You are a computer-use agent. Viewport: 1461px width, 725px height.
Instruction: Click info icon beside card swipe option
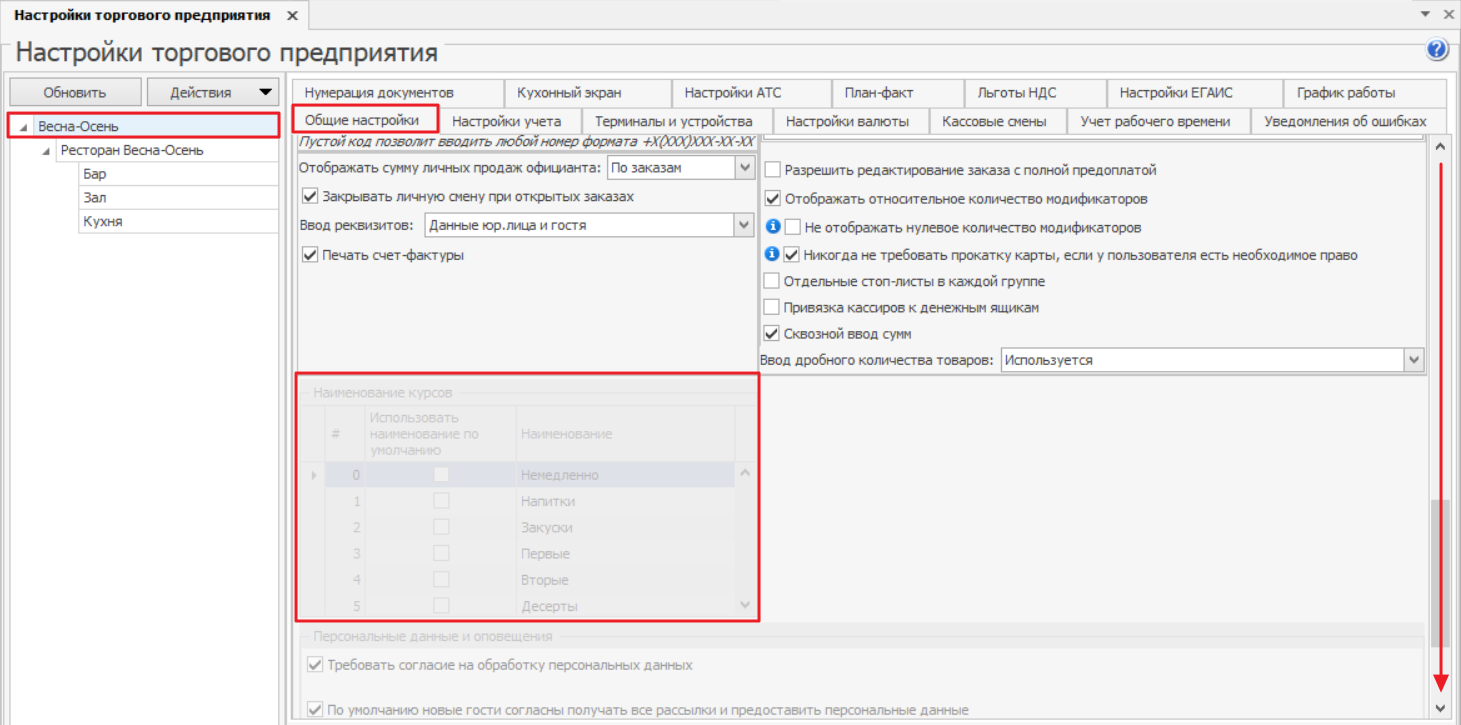tap(772, 254)
